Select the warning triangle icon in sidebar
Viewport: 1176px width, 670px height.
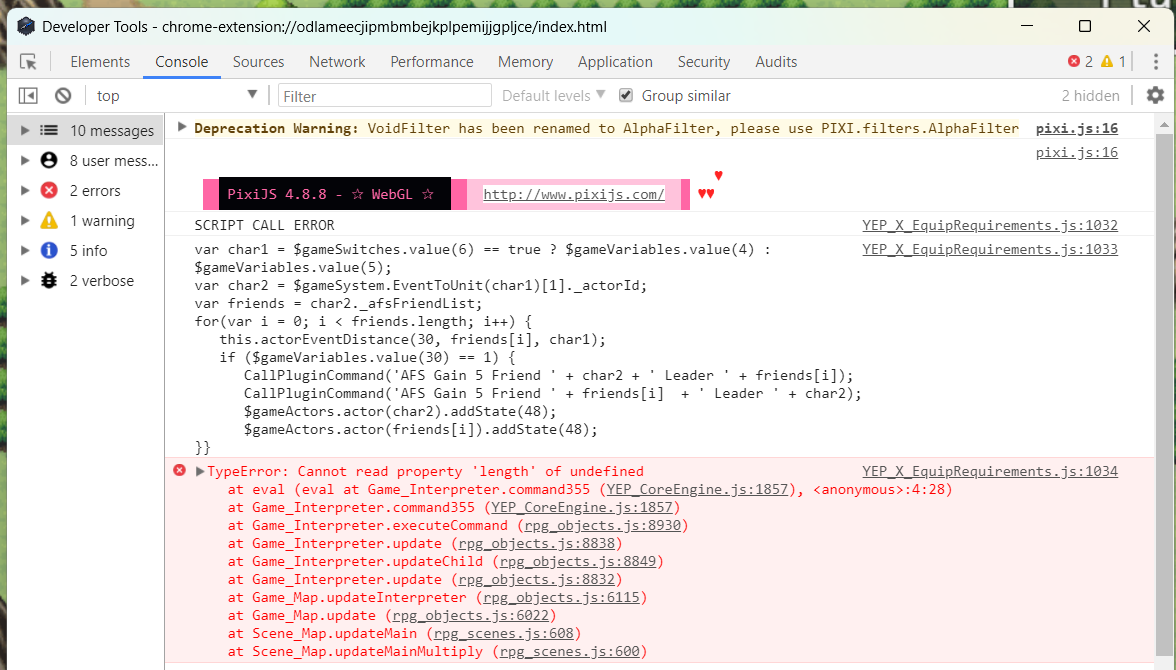[49, 221]
